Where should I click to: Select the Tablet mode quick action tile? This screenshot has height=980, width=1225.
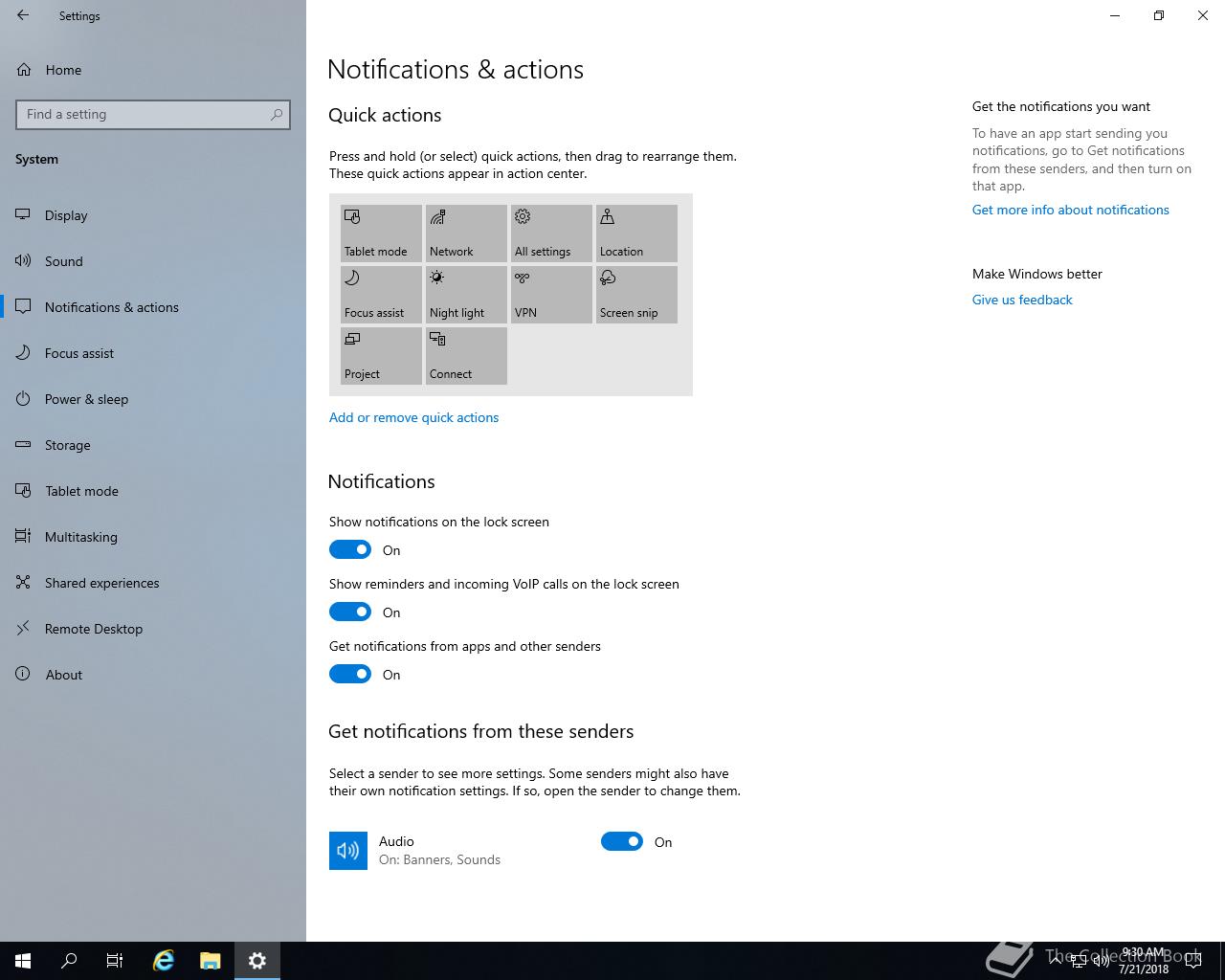pyautogui.click(x=381, y=233)
